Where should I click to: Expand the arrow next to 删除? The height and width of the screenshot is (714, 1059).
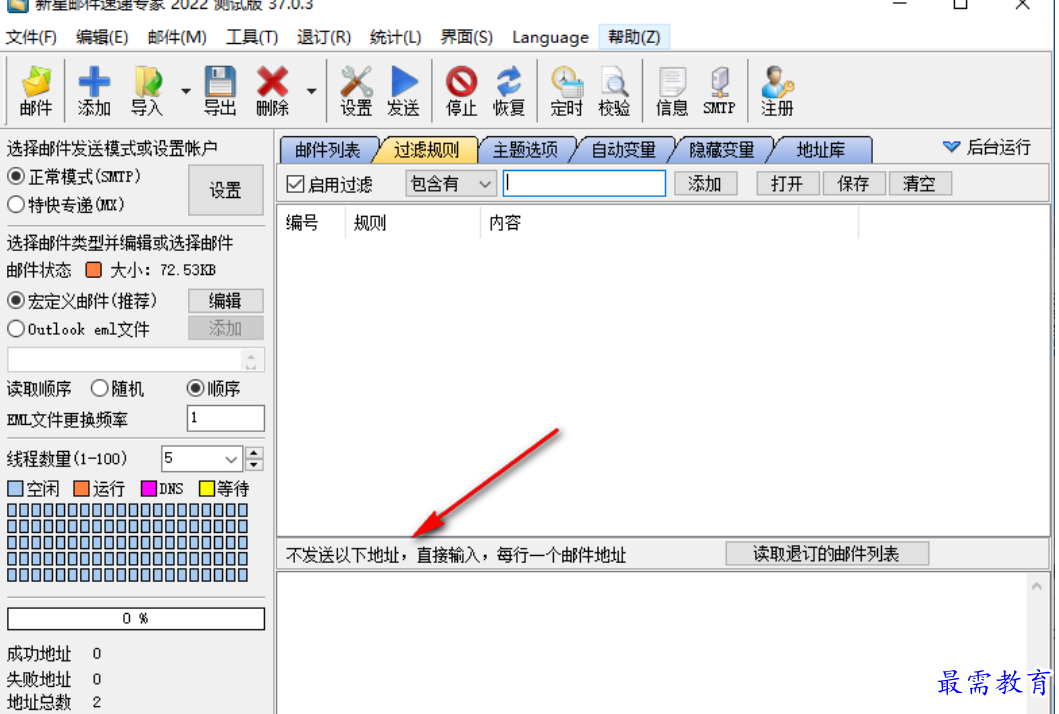tap(311, 91)
